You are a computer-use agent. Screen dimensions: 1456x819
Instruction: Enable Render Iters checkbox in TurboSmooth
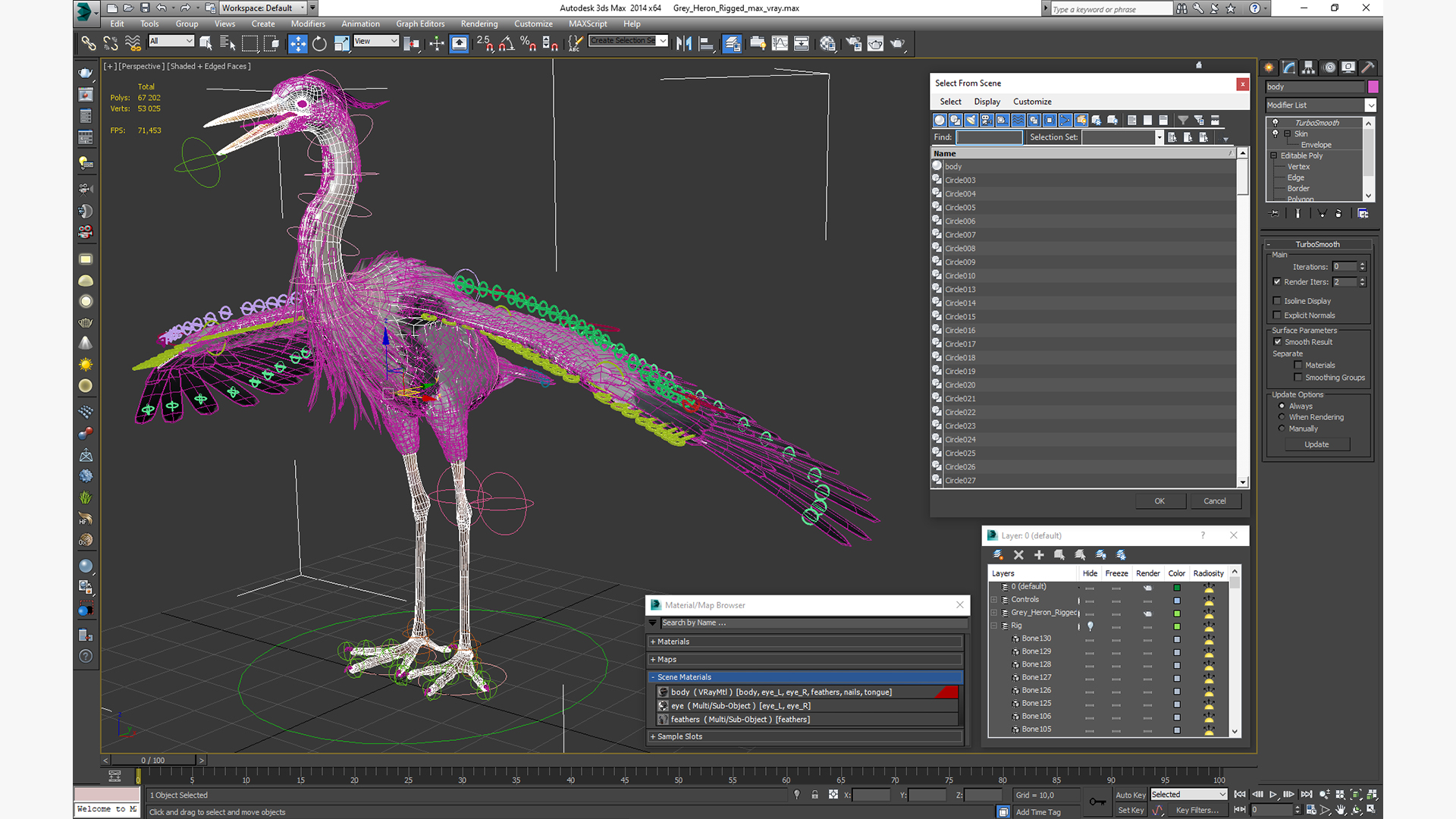(x=1277, y=282)
